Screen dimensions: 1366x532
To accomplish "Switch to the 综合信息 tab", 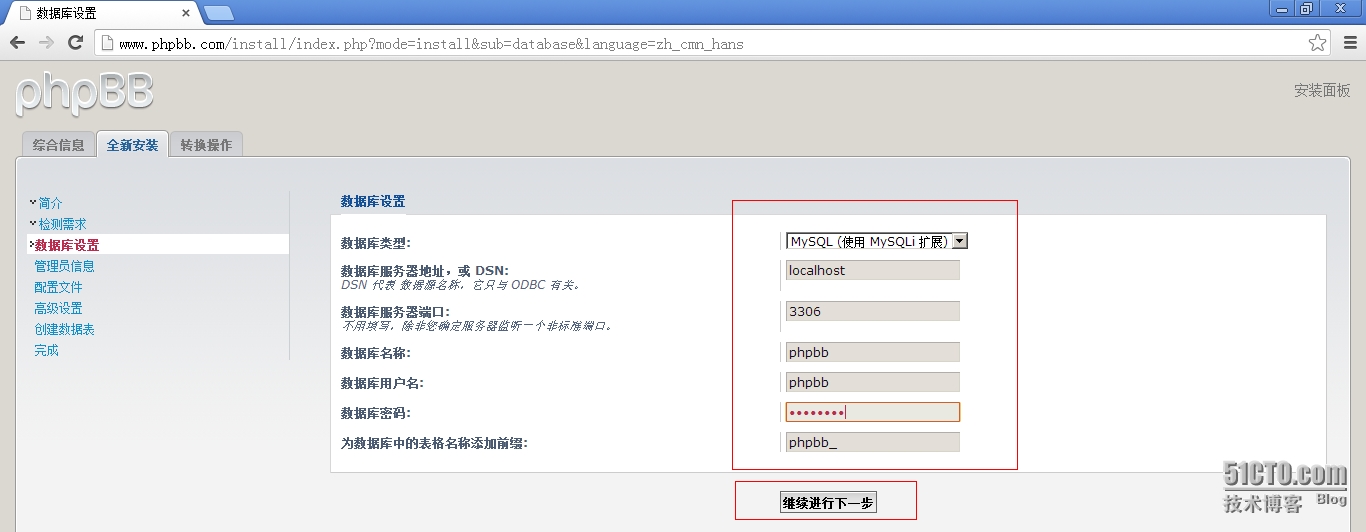I will point(58,145).
